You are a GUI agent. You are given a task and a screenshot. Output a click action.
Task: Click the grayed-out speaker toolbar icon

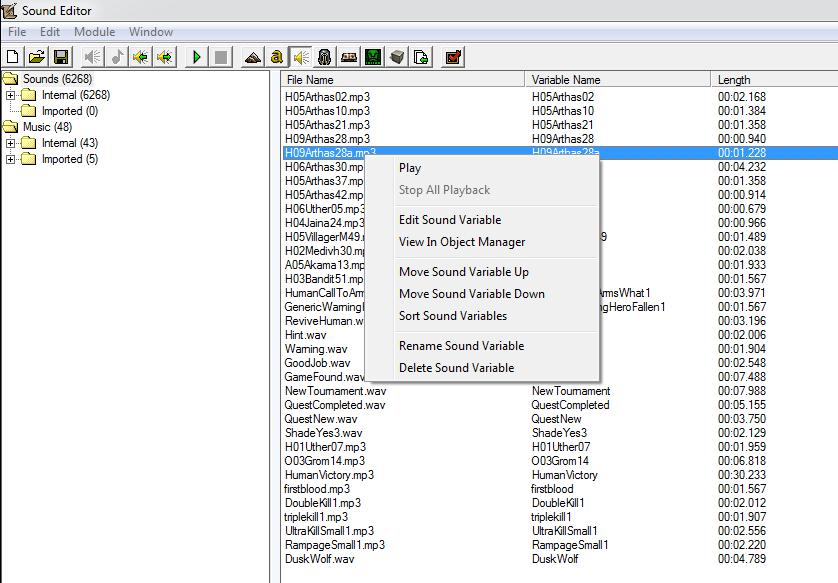[x=92, y=57]
